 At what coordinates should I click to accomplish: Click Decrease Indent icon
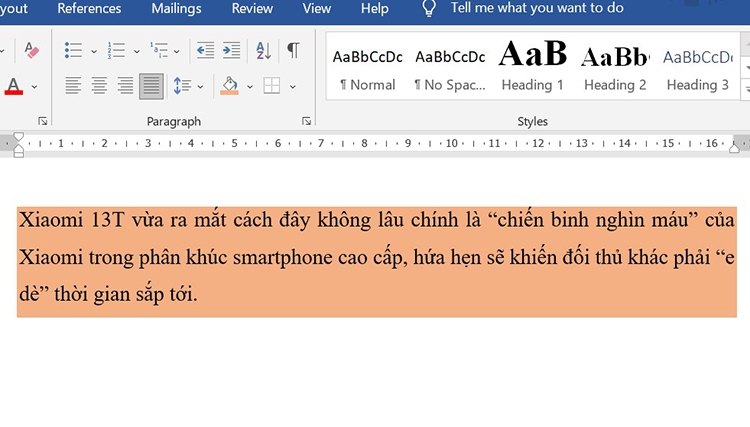point(205,50)
